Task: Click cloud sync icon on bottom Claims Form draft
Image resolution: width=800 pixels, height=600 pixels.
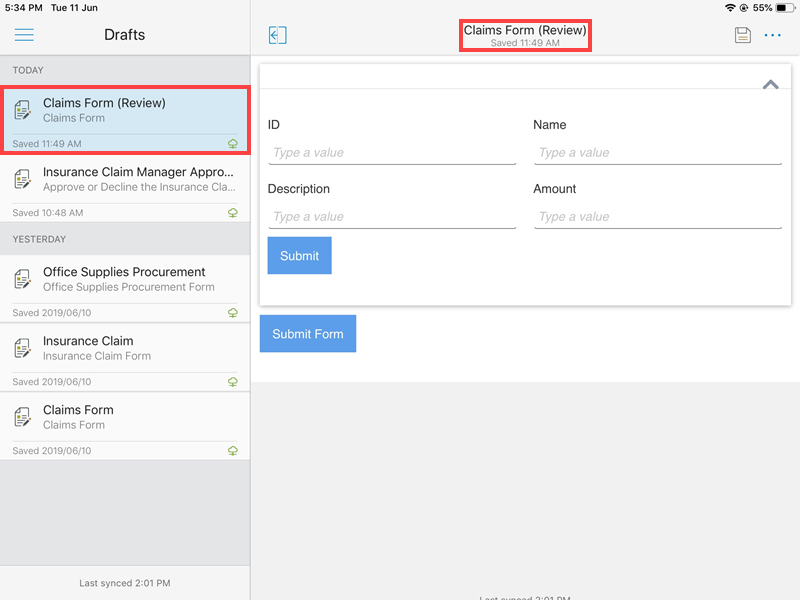Action: (233, 451)
